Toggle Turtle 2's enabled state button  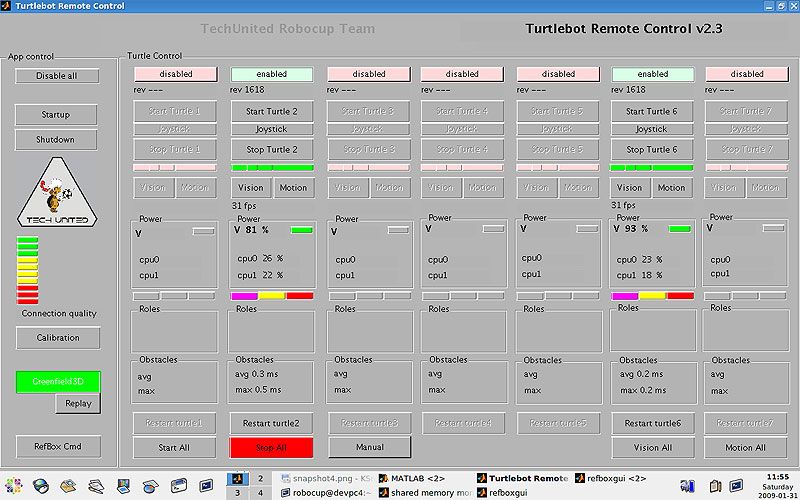[271, 74]
